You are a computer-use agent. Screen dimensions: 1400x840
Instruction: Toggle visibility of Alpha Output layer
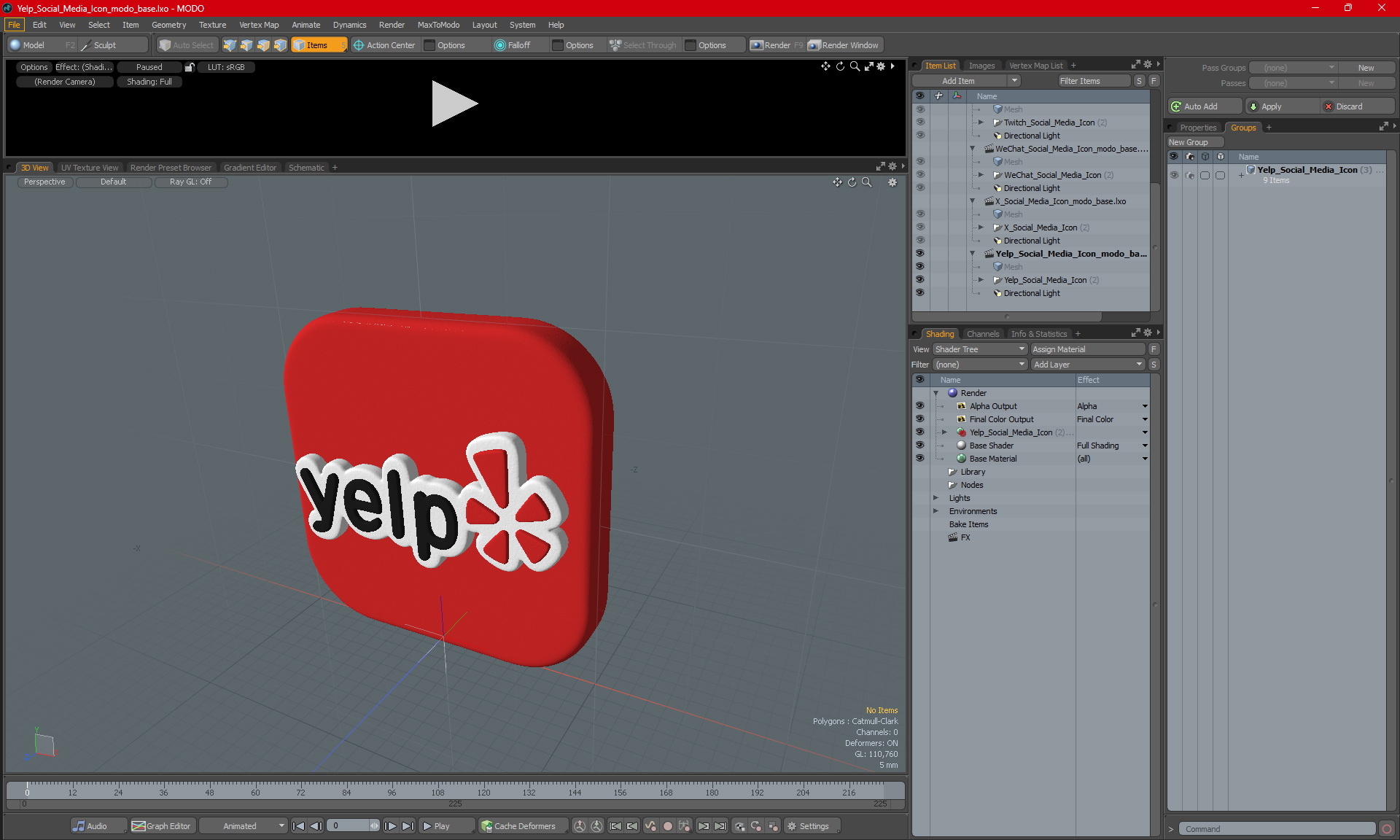click(919, 406)
